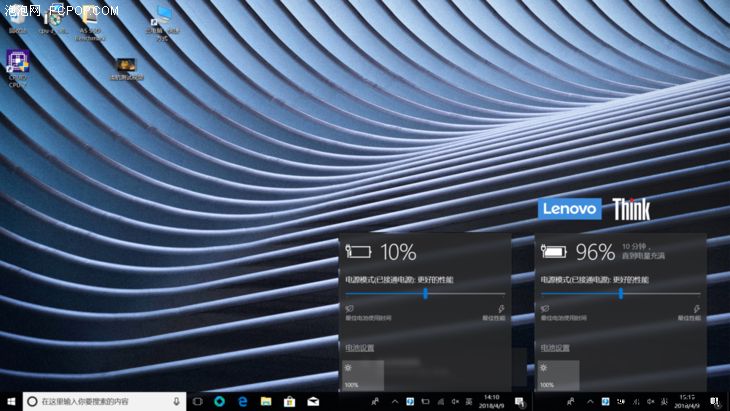The height and width of the screenshot is (411, 730).
Task: Adjust power mode slider in the 10% panel
Action: coord(425,293)
